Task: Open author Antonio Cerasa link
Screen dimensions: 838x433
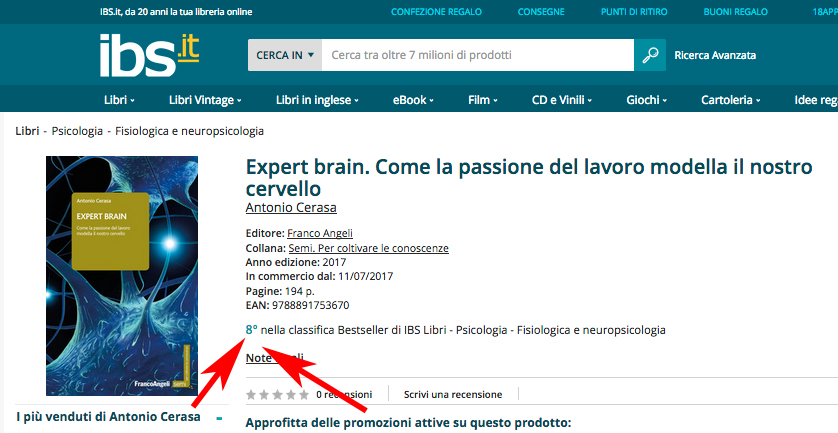Action: pos(291,207)
